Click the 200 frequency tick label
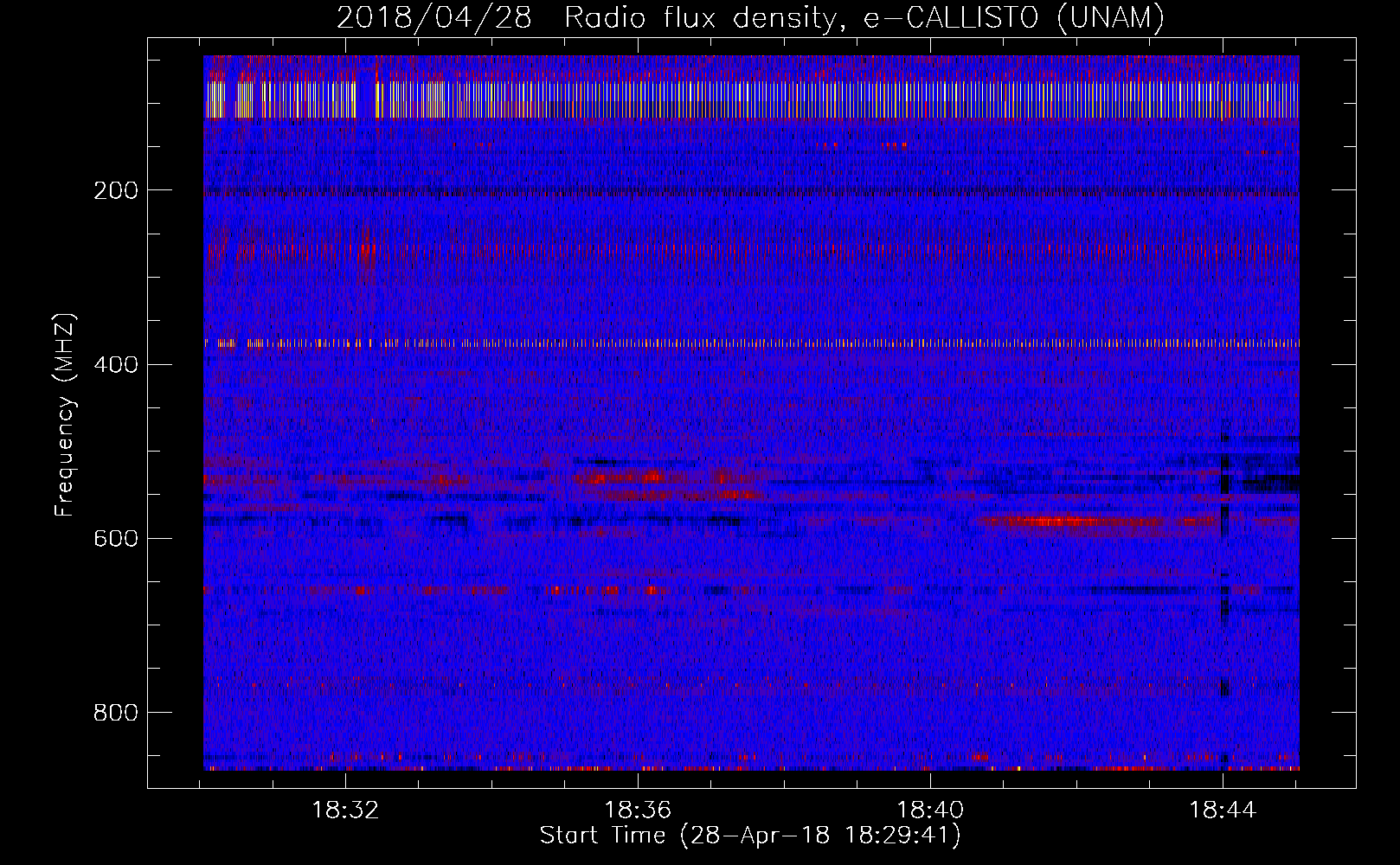The height and width of the screenshot is (865, 1400). 116,190
